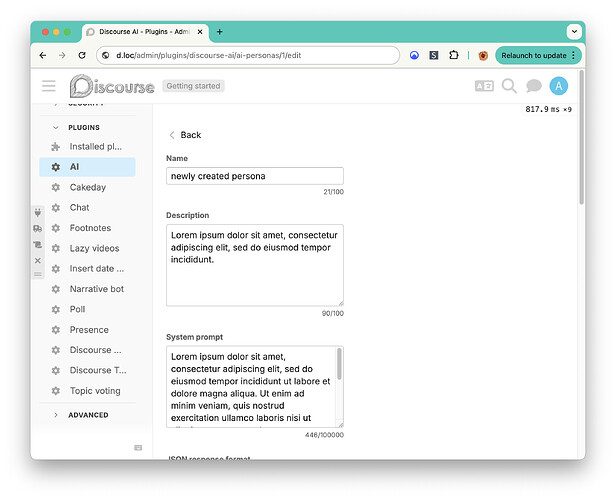Open the chat bubble icon
The image size is (616, 499).
click(x=534, y=86)
